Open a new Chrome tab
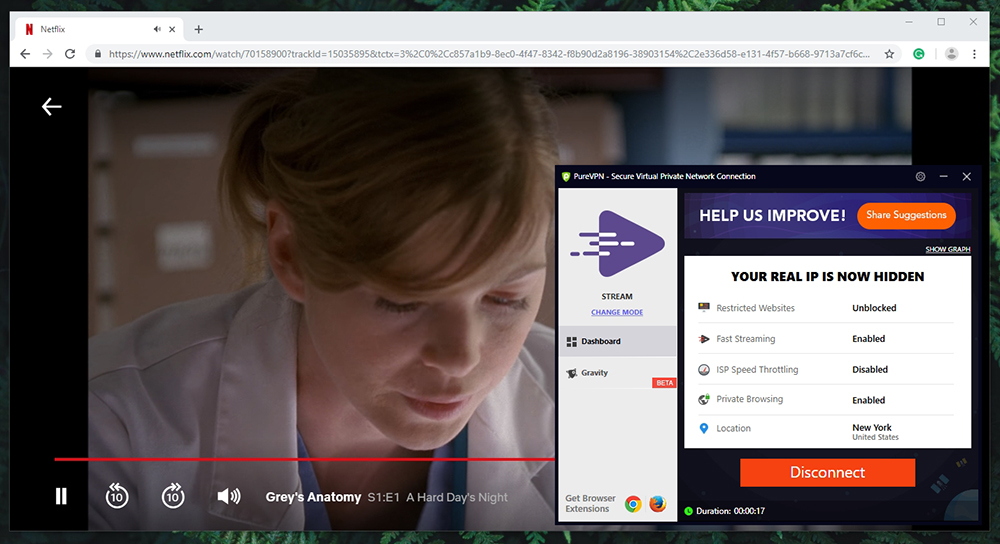Screen dimensions: 1000x544 pos(198,29)
